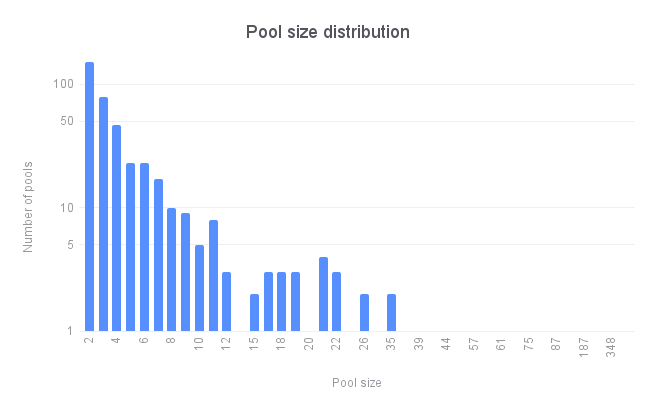Click the 50 y-axis tick label
The height and width of the screenshot is (411, 655).
67,121
